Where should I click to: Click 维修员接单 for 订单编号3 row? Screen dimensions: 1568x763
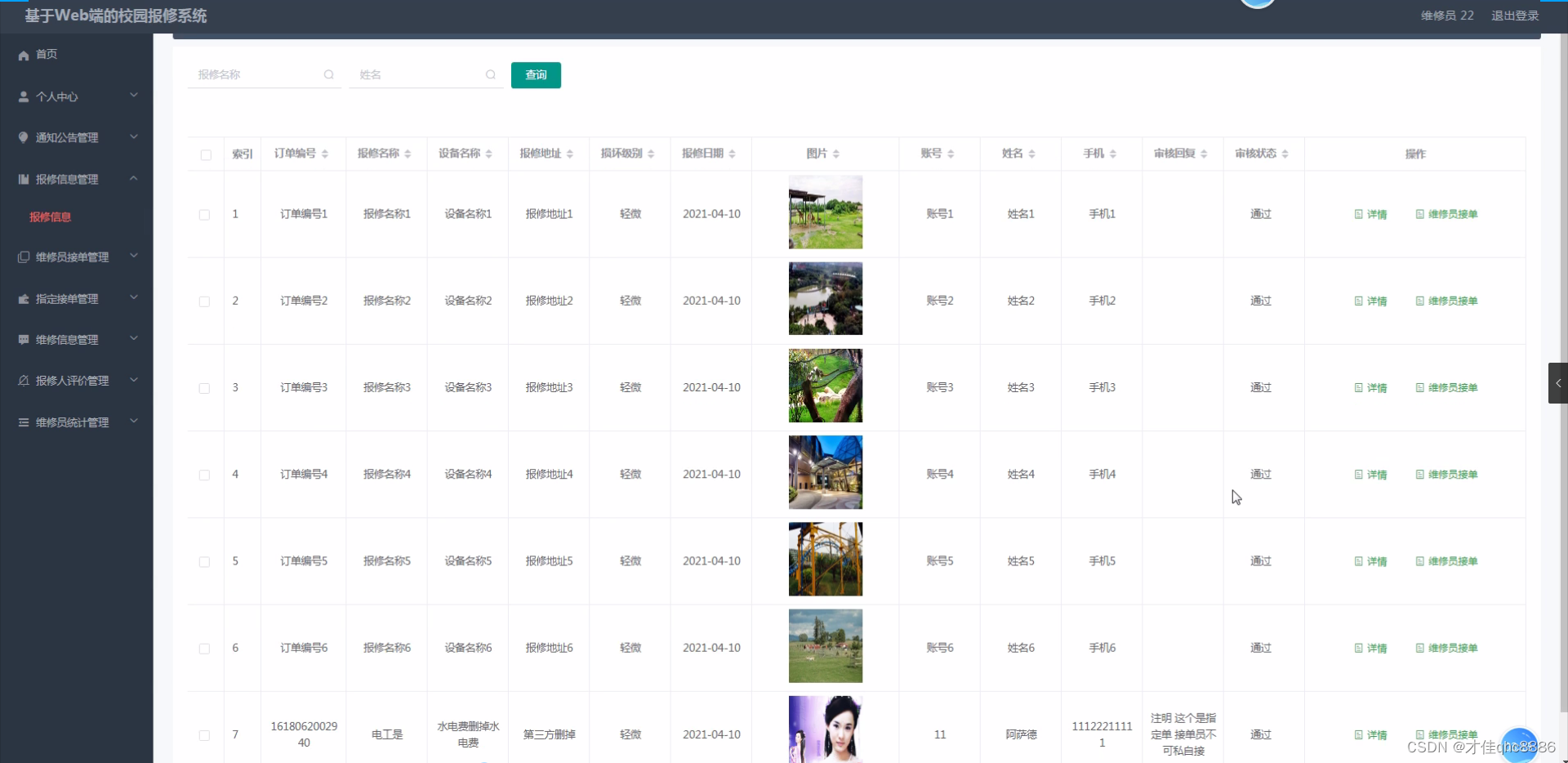tap(1446, 388)
